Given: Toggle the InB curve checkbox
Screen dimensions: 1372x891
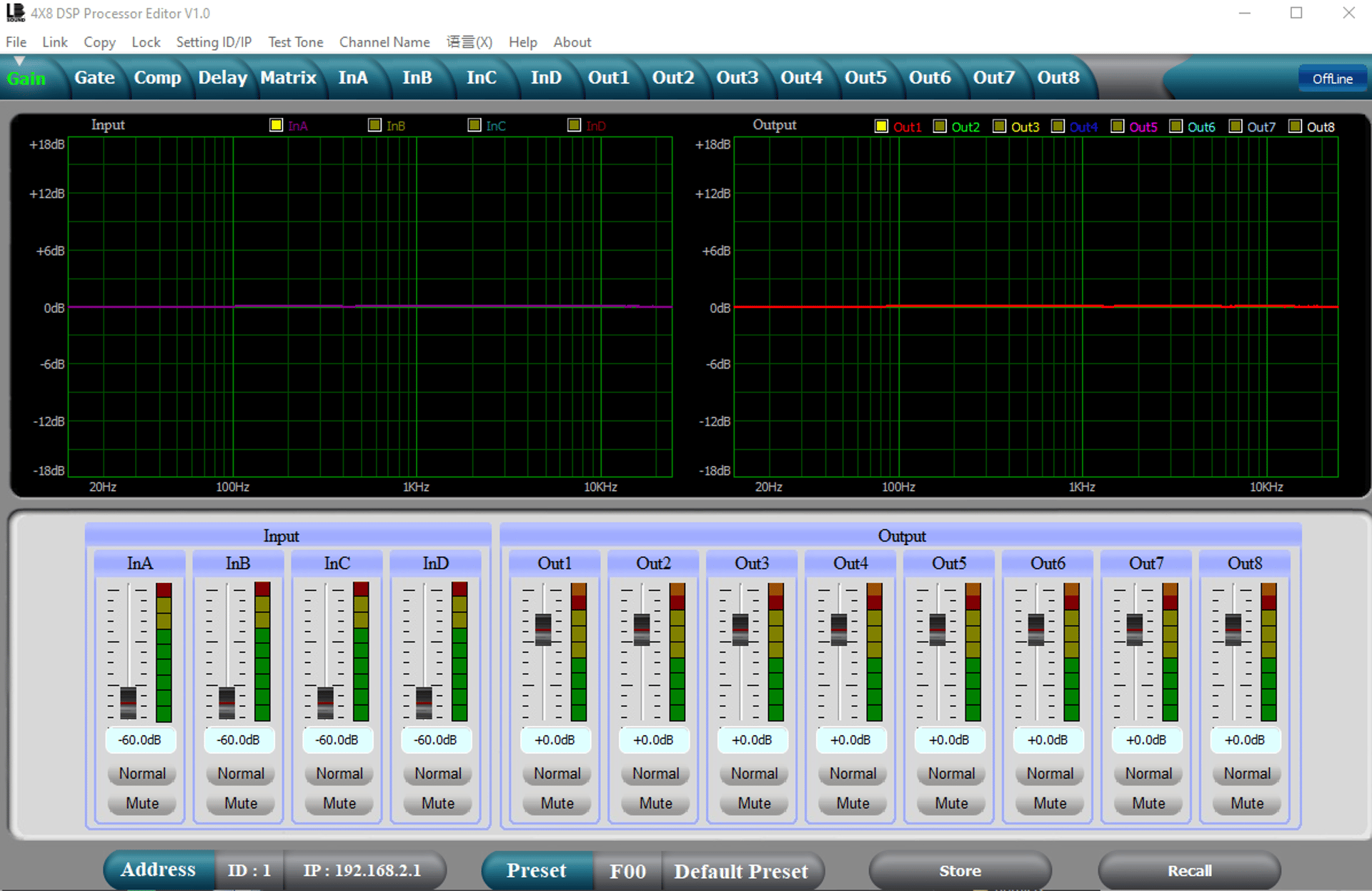Looking at the screenshot, I should [x=374, y=125].
